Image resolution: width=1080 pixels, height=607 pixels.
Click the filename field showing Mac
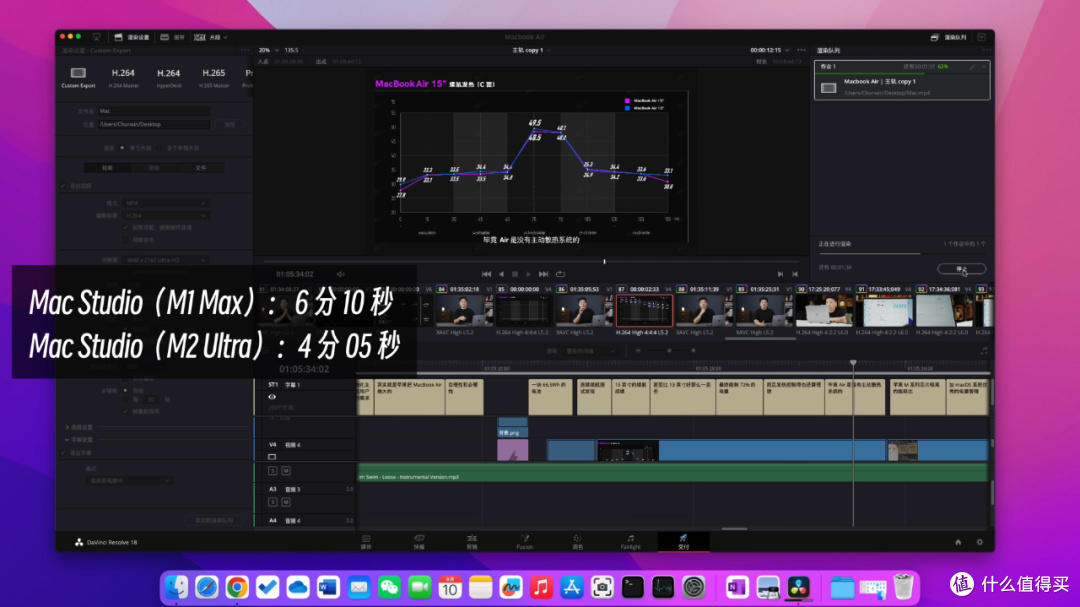tap(154, 111)
